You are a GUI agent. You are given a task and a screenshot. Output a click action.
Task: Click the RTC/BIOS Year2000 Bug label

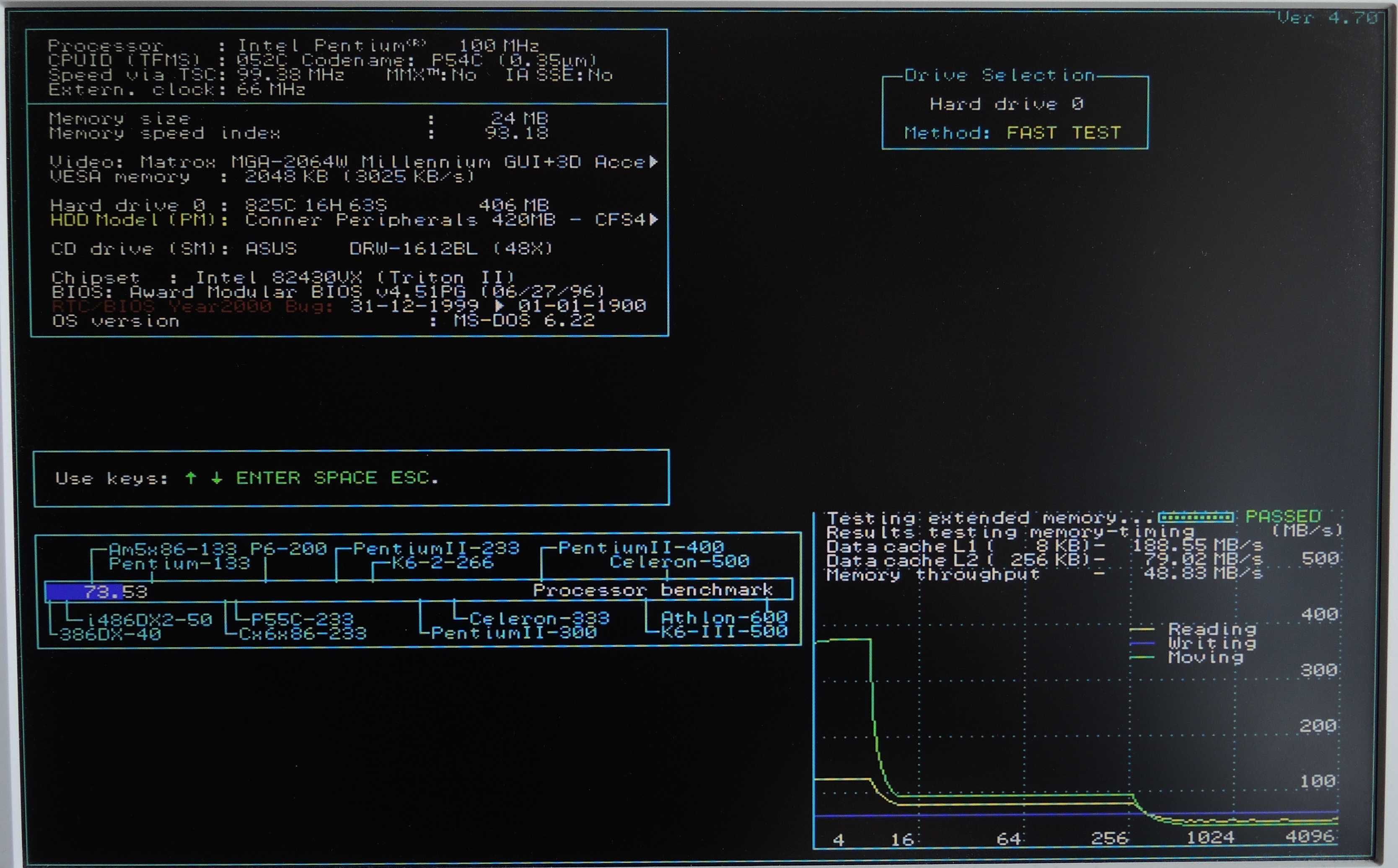(192, 306)
